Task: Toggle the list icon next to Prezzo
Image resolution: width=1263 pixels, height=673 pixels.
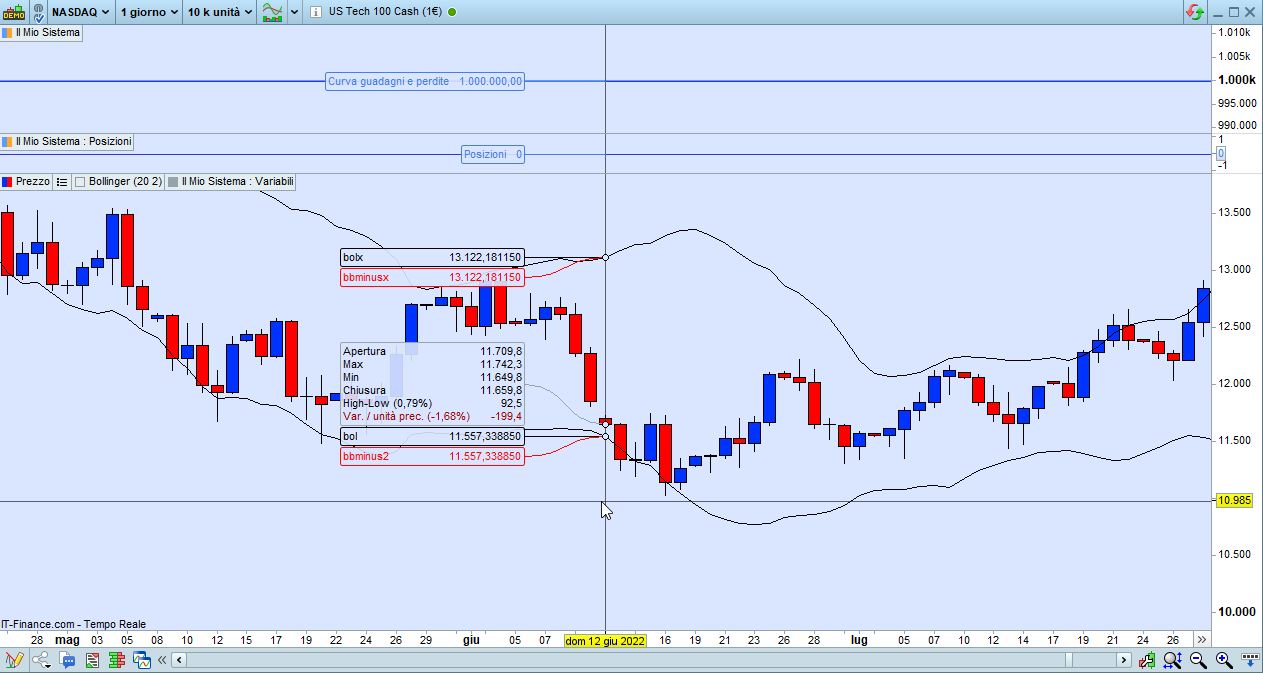Action: pos(61,182)
